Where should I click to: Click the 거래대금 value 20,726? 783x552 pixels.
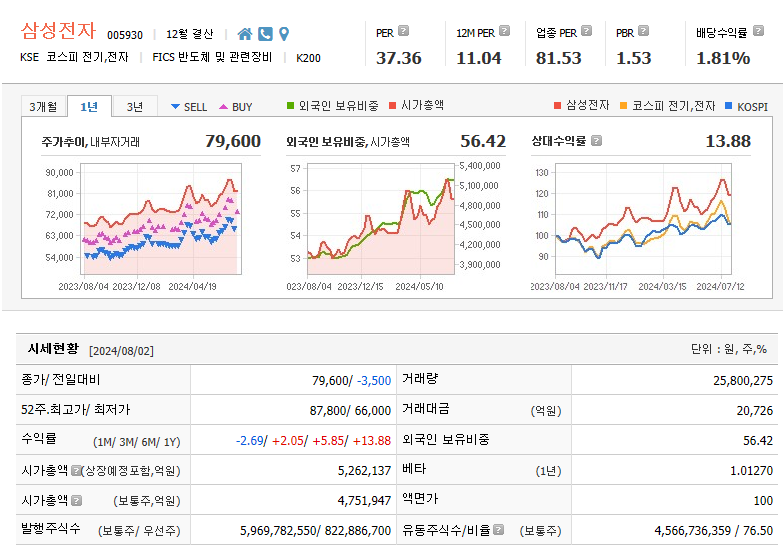point(755,411)
